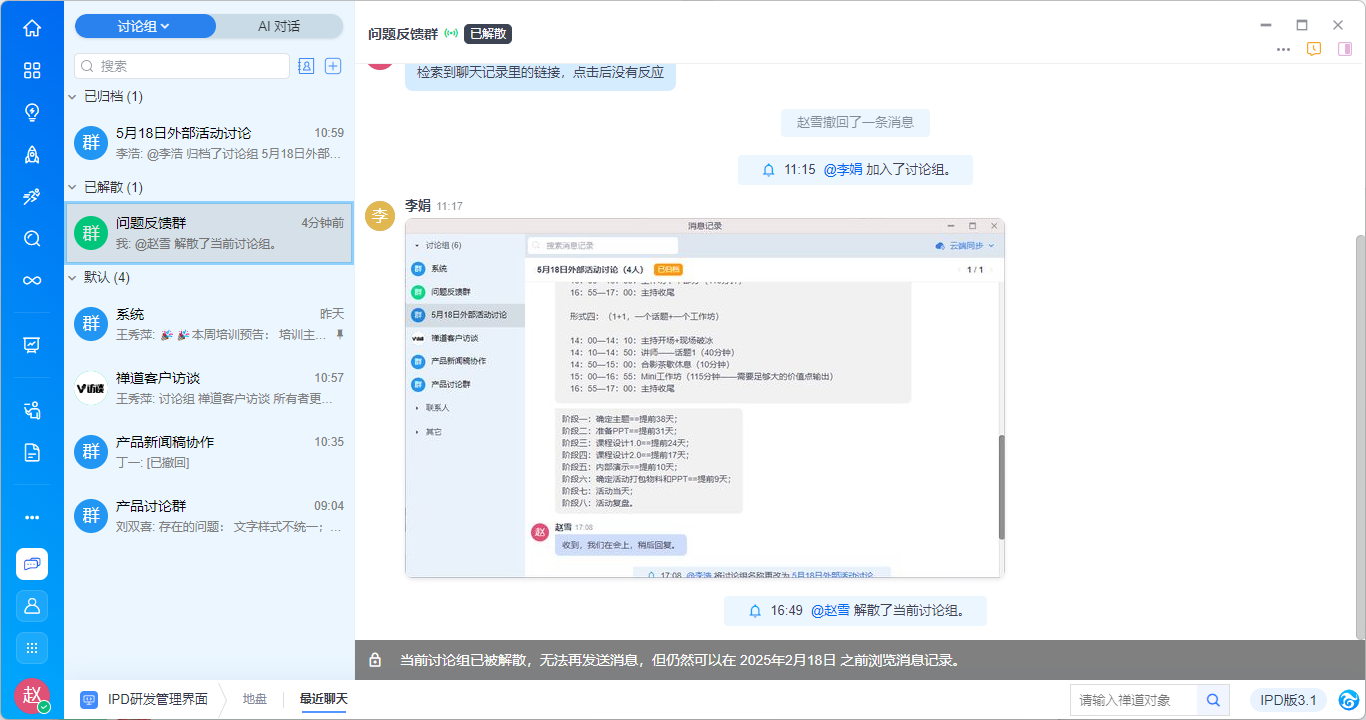Focus the 搜索 box in chat list
This screenshot has height=720, width=1366.
point(182,66)
